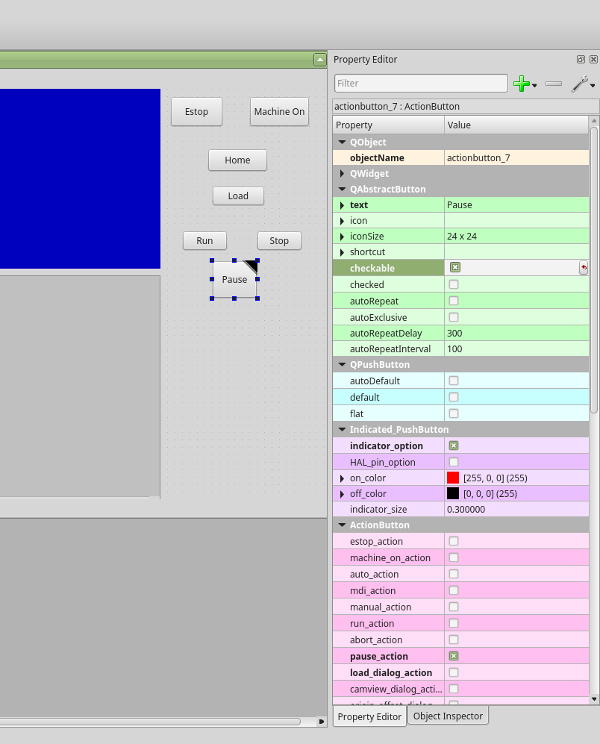The height and width of the screenshot is (744, 600).
Task: Expand the QWidget property group
Action: click(x=342, y=174)
